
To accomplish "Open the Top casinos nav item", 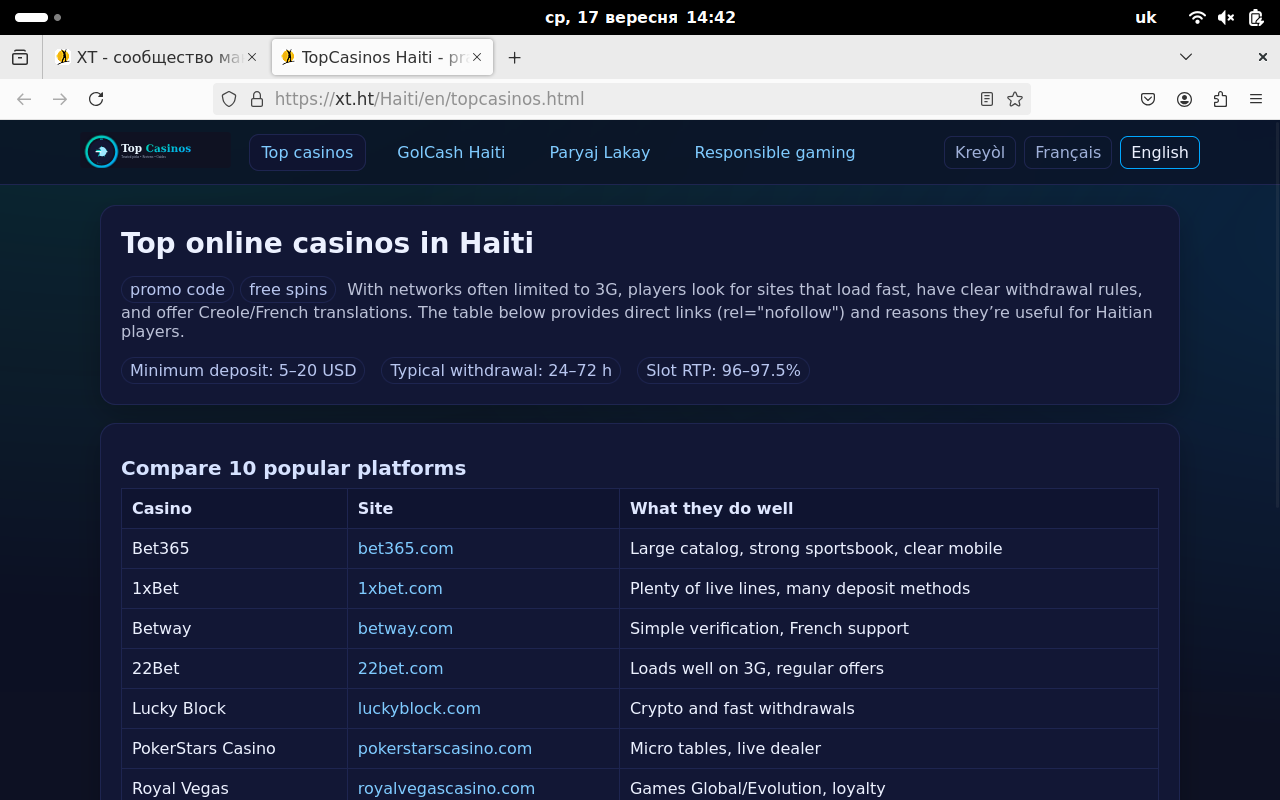I will click(307, 152).
